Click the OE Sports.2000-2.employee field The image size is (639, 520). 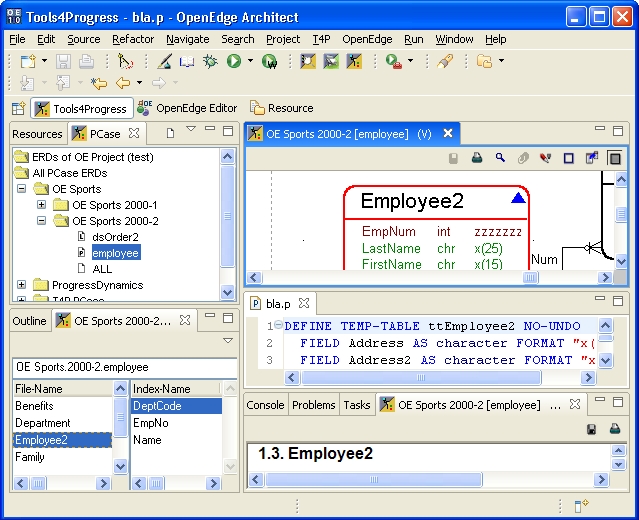click(x=125, y=367)
